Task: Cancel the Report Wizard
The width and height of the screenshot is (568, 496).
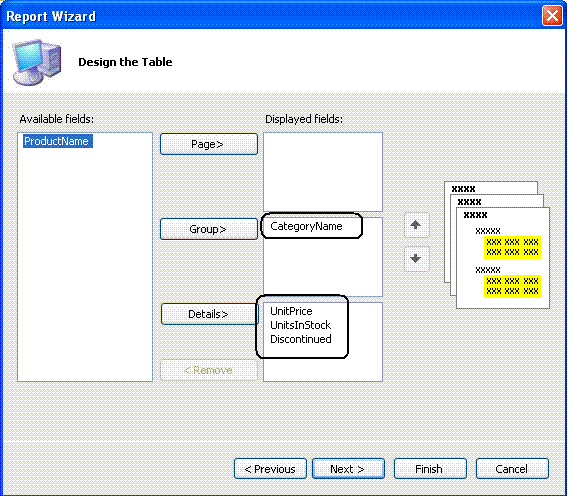Action: click(x=512, y=469)
